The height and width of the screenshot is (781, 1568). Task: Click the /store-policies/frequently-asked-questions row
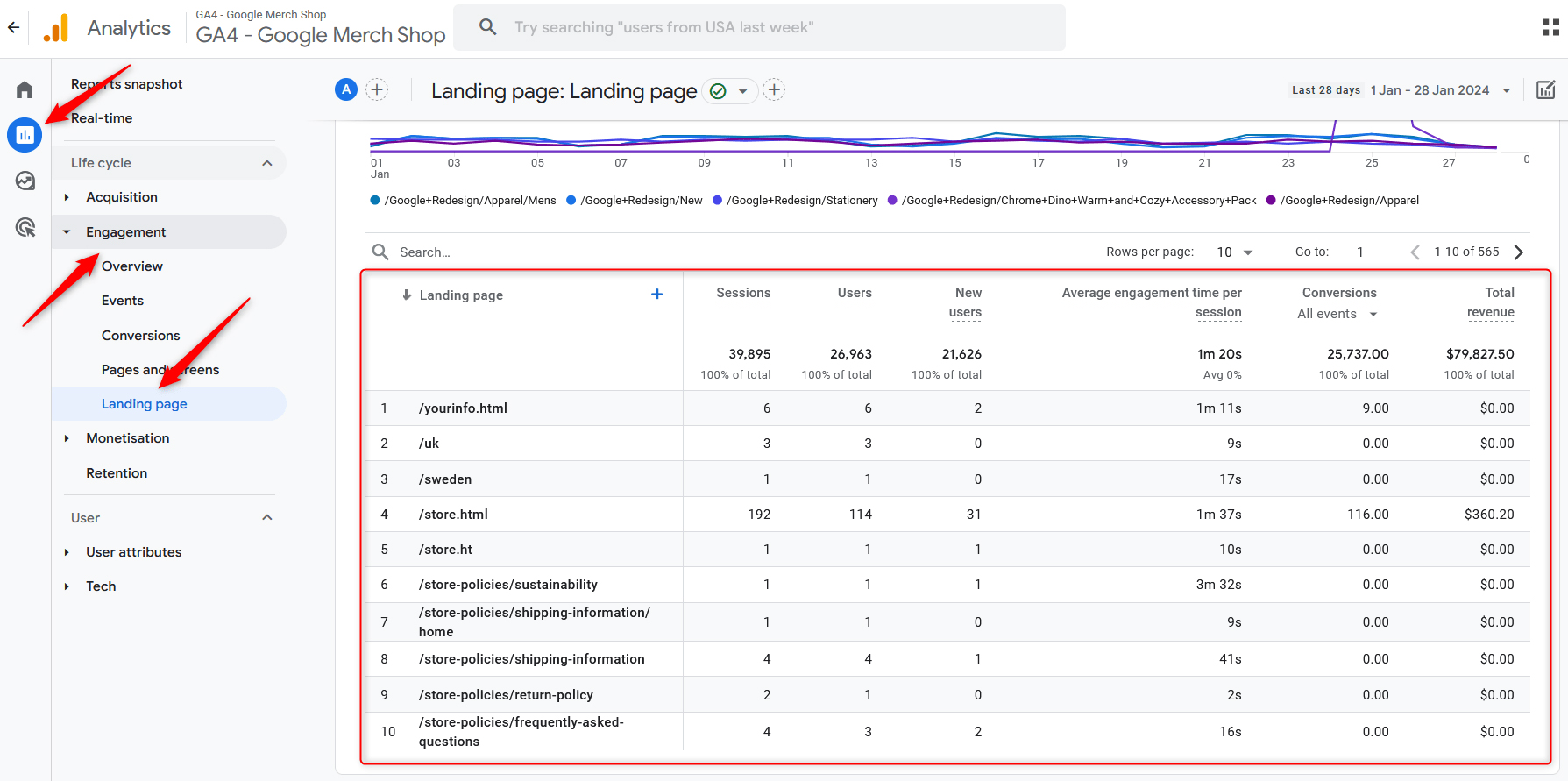[947, 732]
